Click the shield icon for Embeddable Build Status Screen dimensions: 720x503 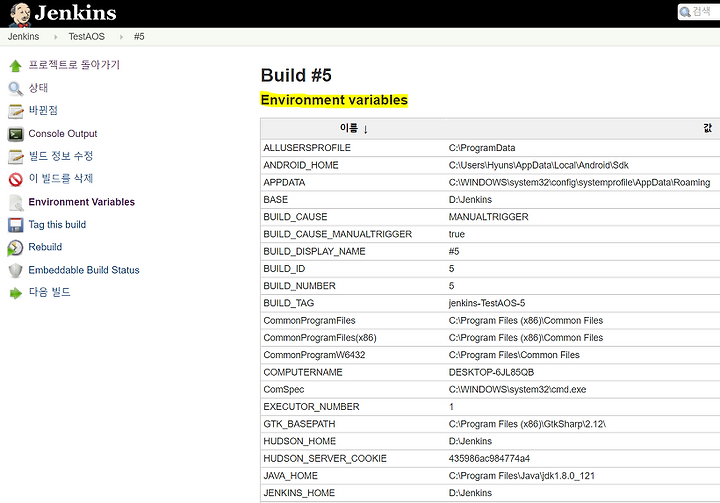(15, 271)
